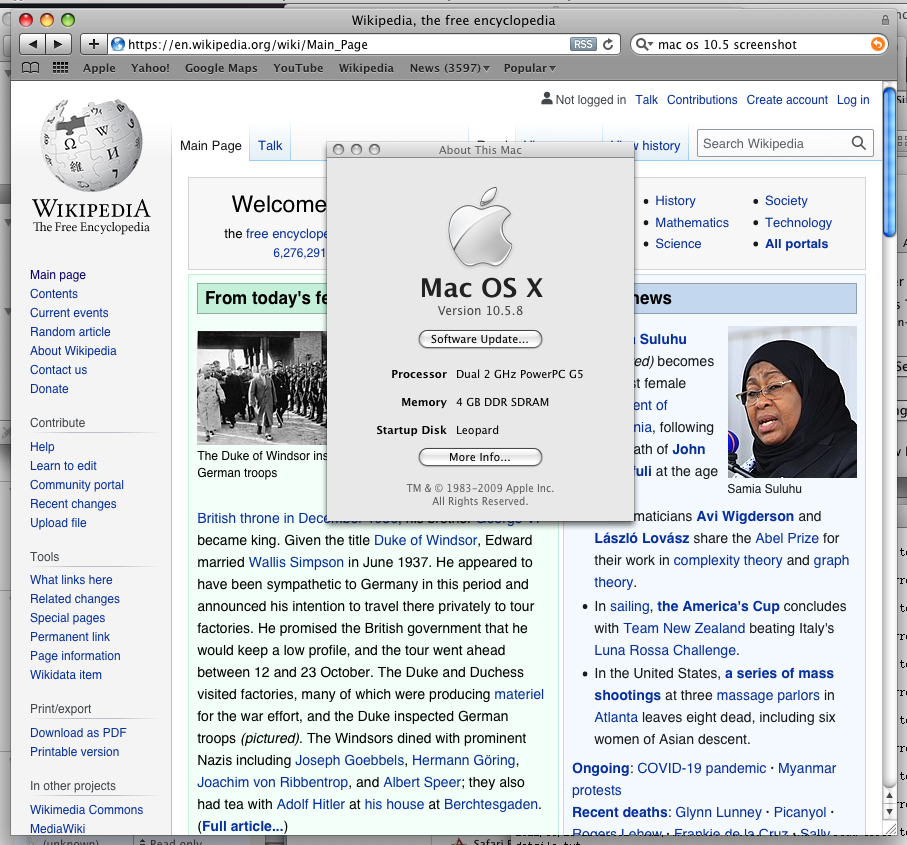Click Create account link
Viewport: 907px width, 845px height.
(787, 99)
